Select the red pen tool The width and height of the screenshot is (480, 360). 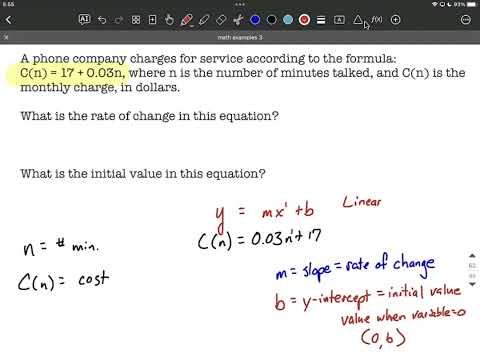click(x=186, y=20)
